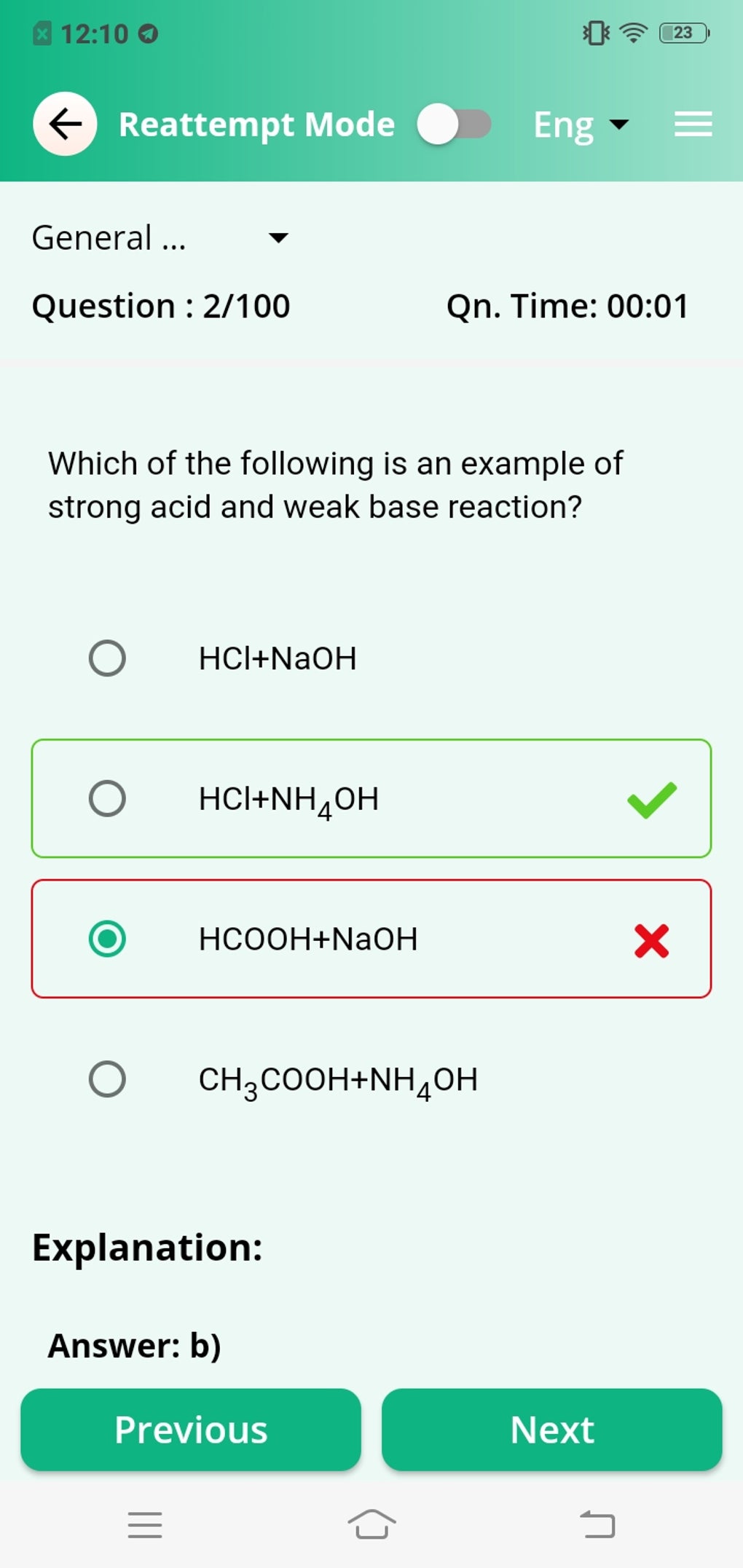Open the hamburger menu in header
This screenshot has height=1568, width=743.
coord(693,124)
